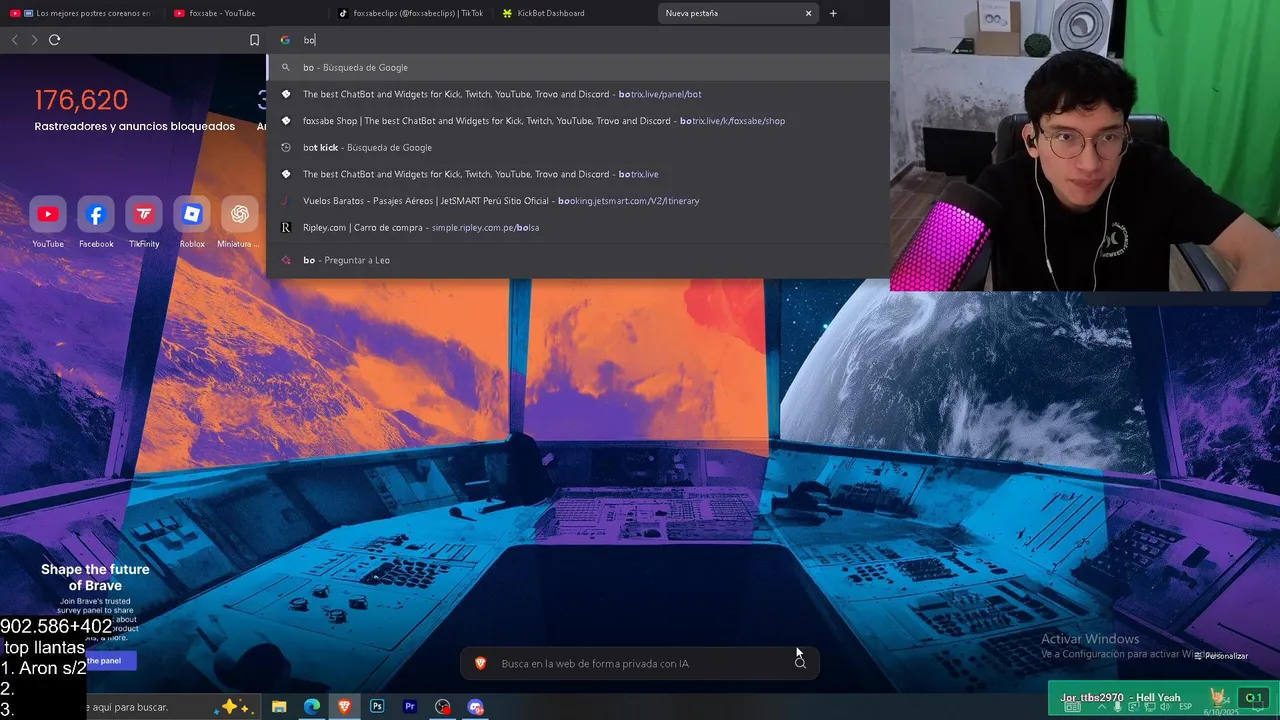Open the Facebook shortcut tile
Viewport: 1280px width, 720px height.
click(x=96, y=214)
